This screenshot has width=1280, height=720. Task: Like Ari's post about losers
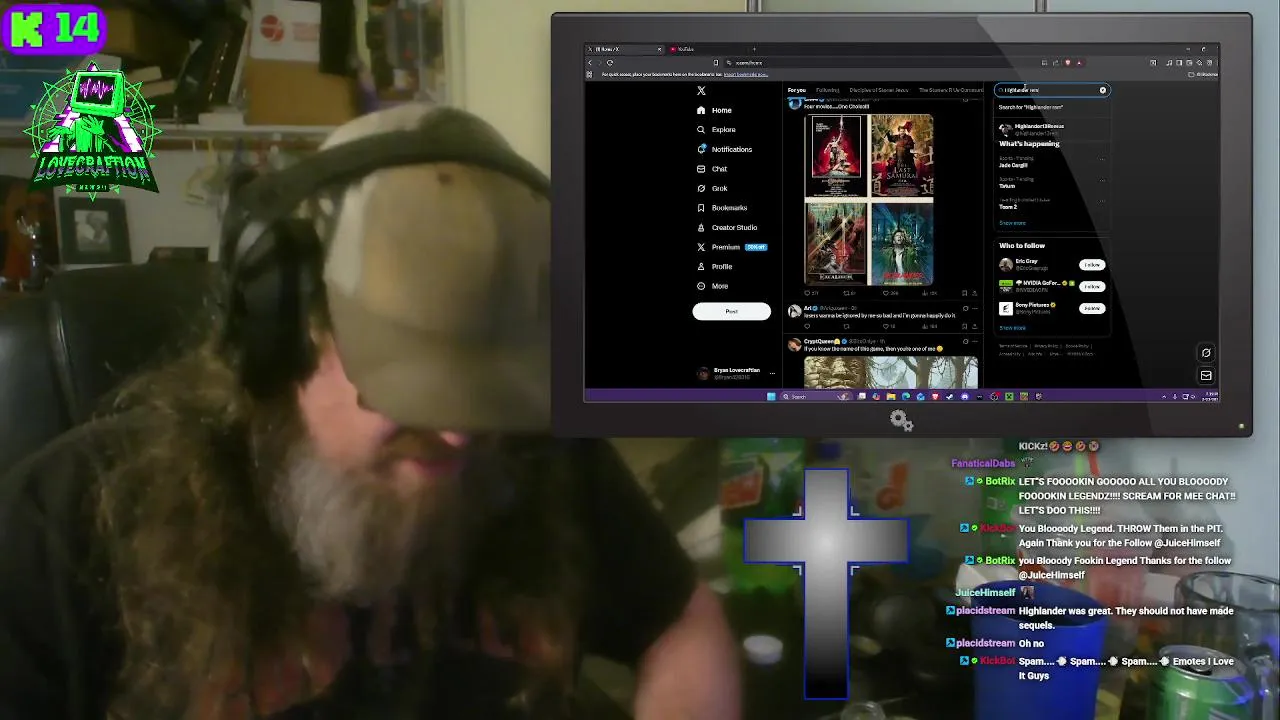[886, 326]
